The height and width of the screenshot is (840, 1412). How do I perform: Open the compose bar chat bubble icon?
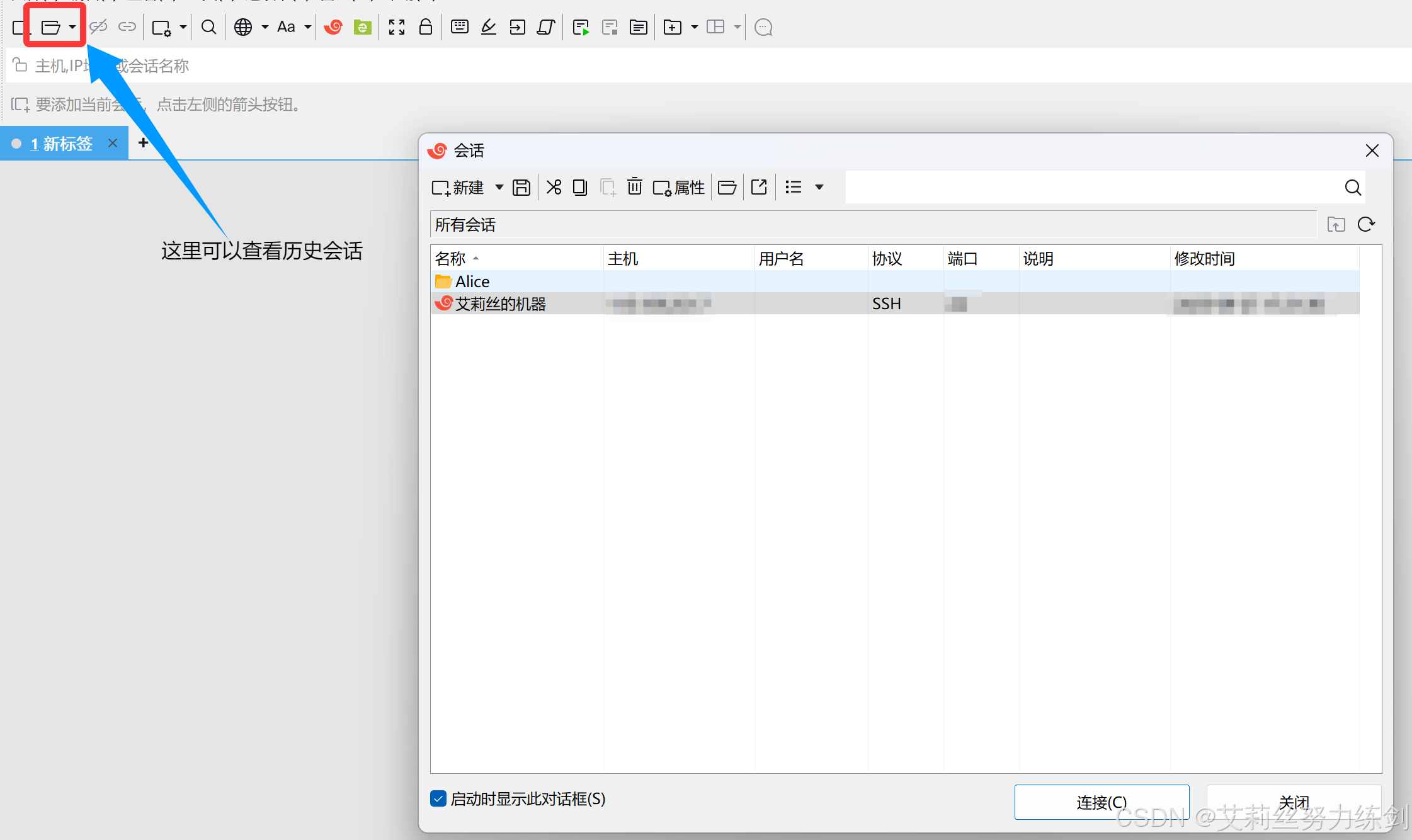point(763,27)
